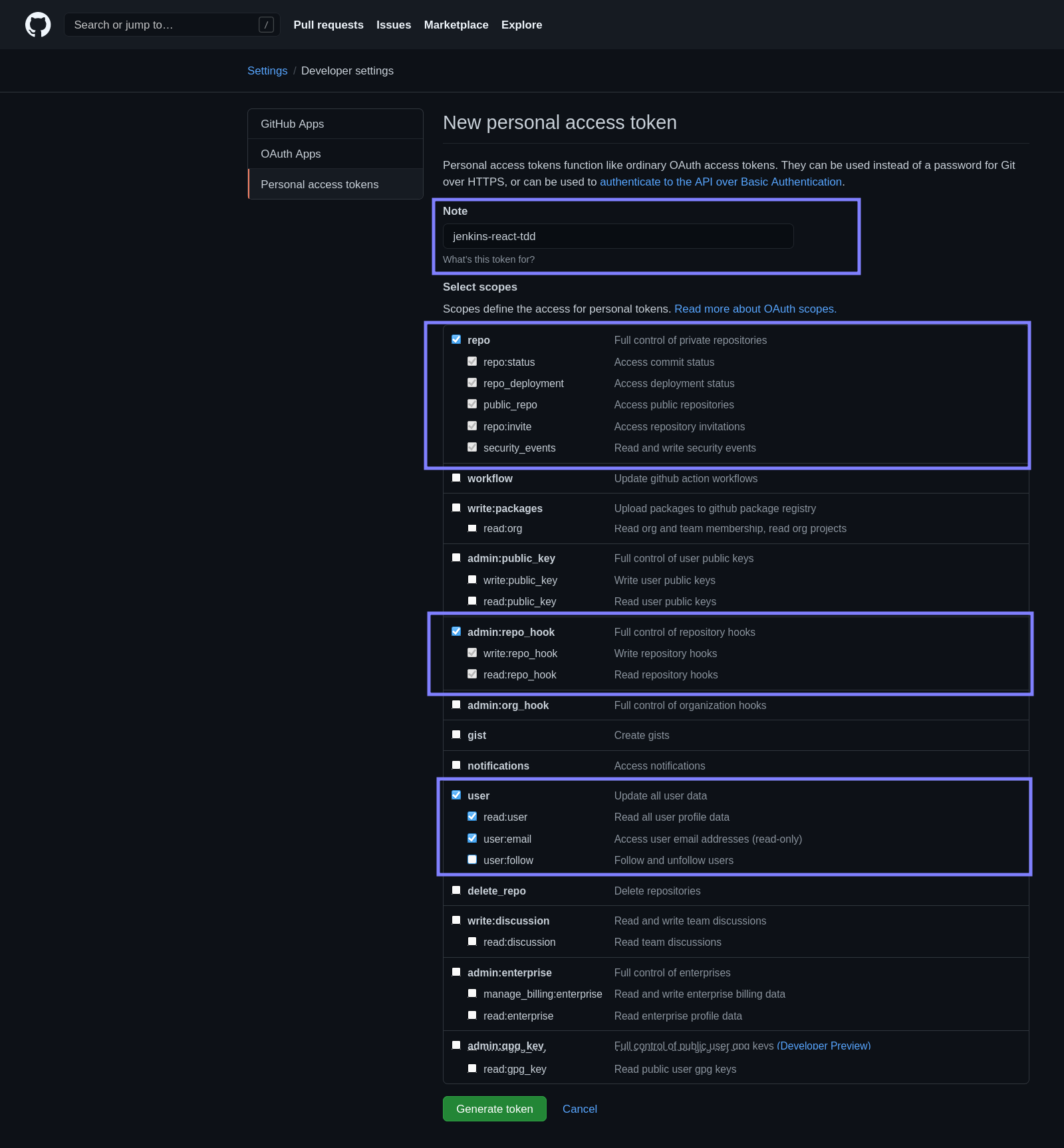Enable the gist scope checkbox
The image size is (1064, 1148).
pos(456,735)
